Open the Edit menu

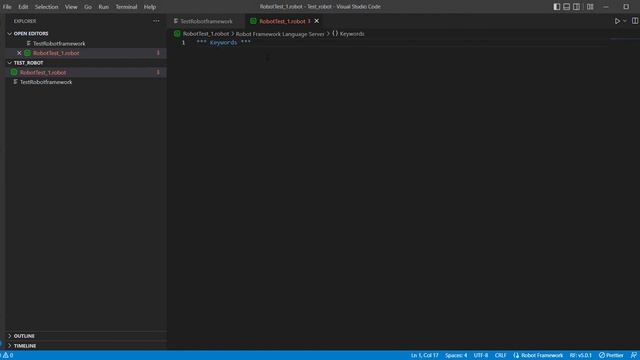pos(23,7)
